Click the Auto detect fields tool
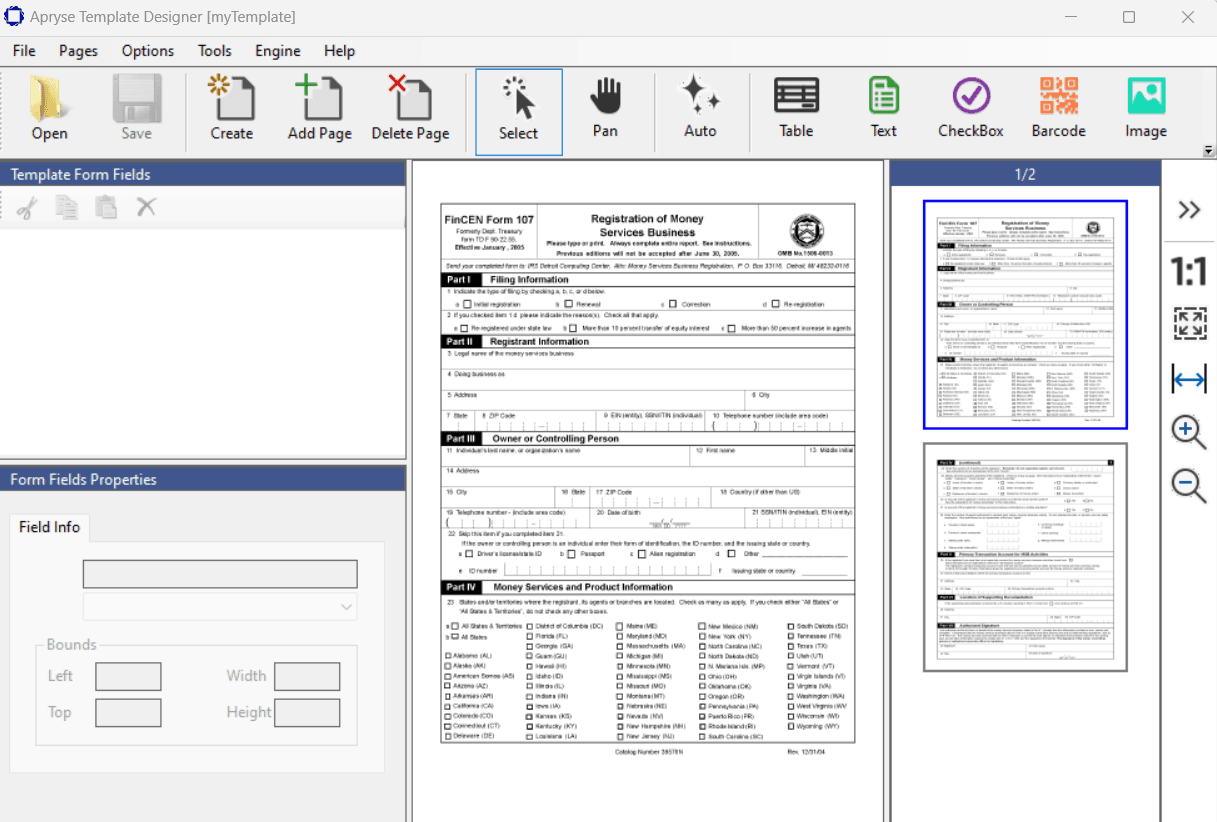Image resolution: width=1217 pixels, height=822 pixels. (x=700, y=110)
